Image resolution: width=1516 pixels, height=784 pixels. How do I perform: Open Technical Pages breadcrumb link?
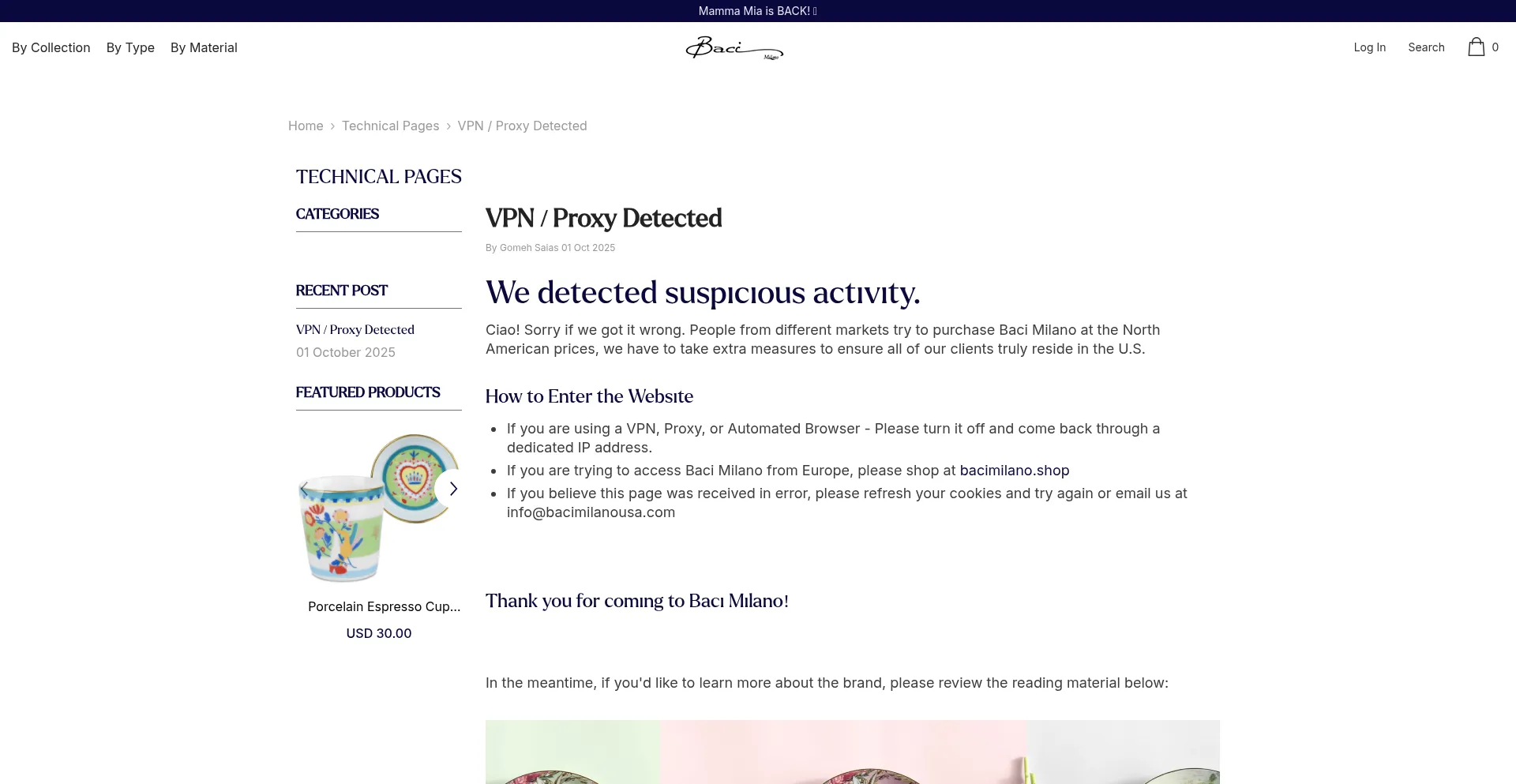pyautogui.click(x=390, y=126)
